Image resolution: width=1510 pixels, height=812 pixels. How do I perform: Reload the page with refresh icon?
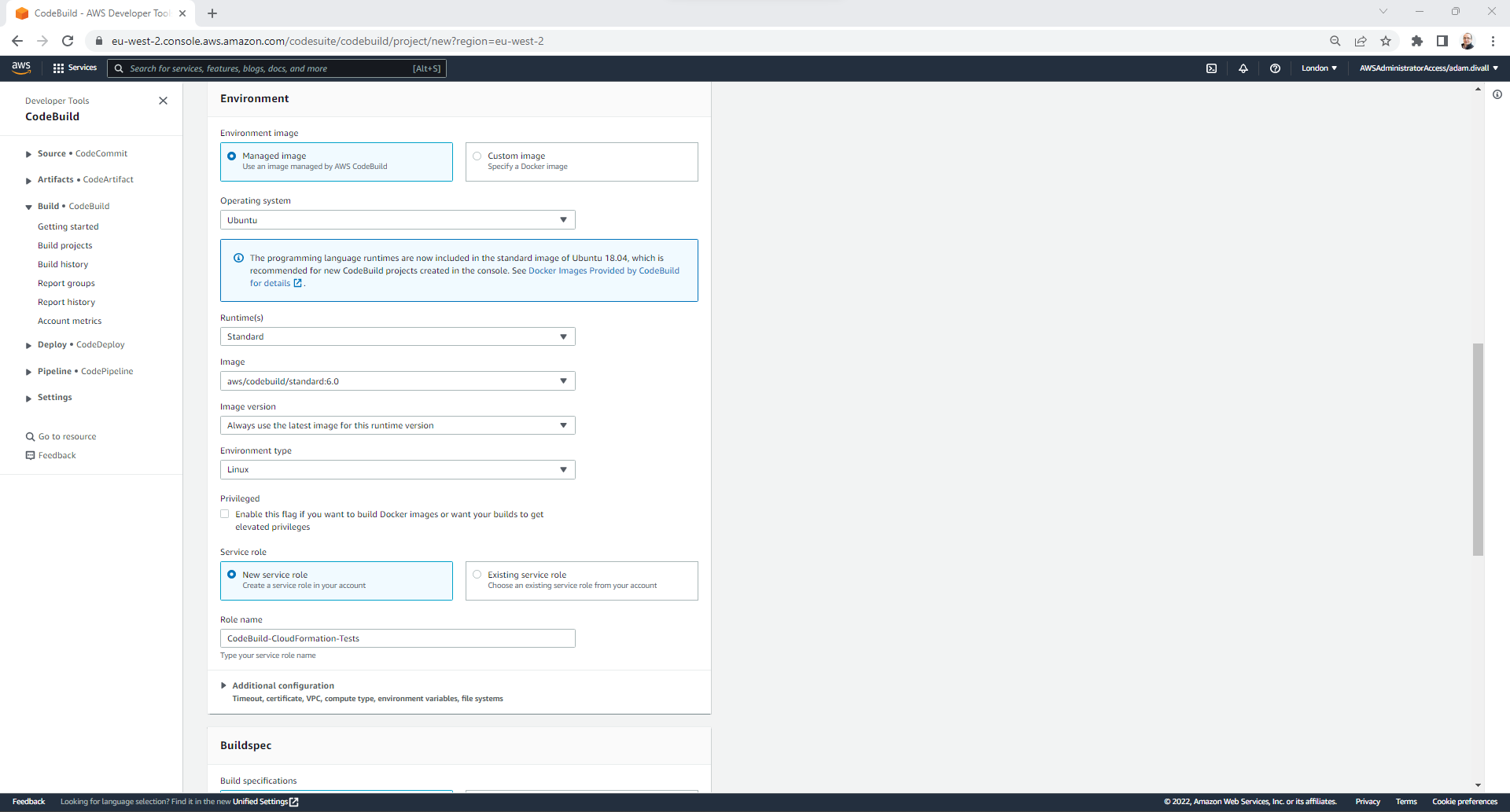pos(68,41)
